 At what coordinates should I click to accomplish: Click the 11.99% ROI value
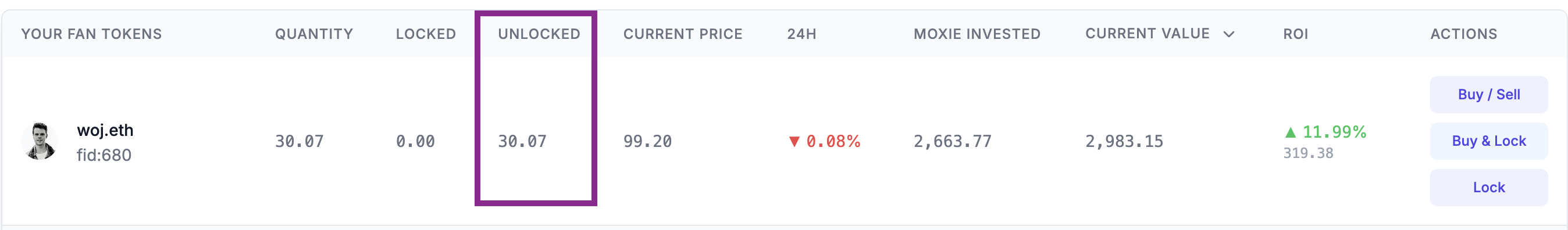[1334, 132]
